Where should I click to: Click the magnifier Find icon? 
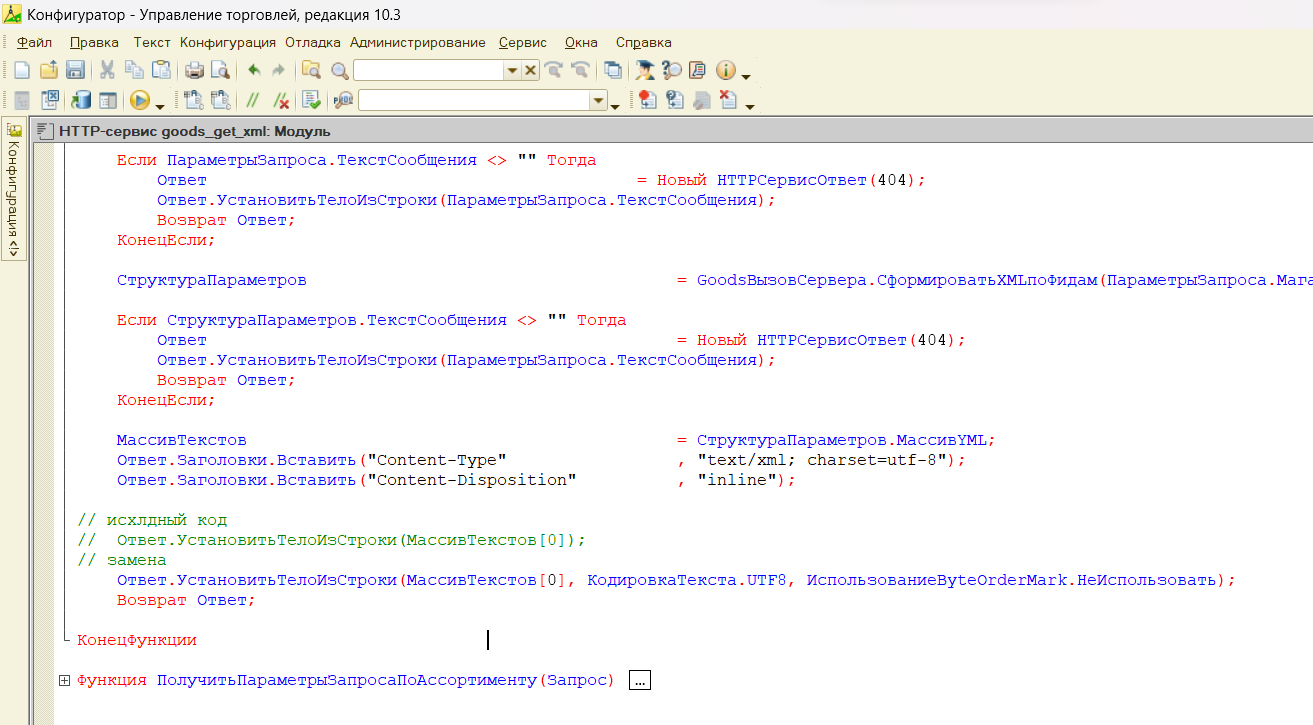340,71
